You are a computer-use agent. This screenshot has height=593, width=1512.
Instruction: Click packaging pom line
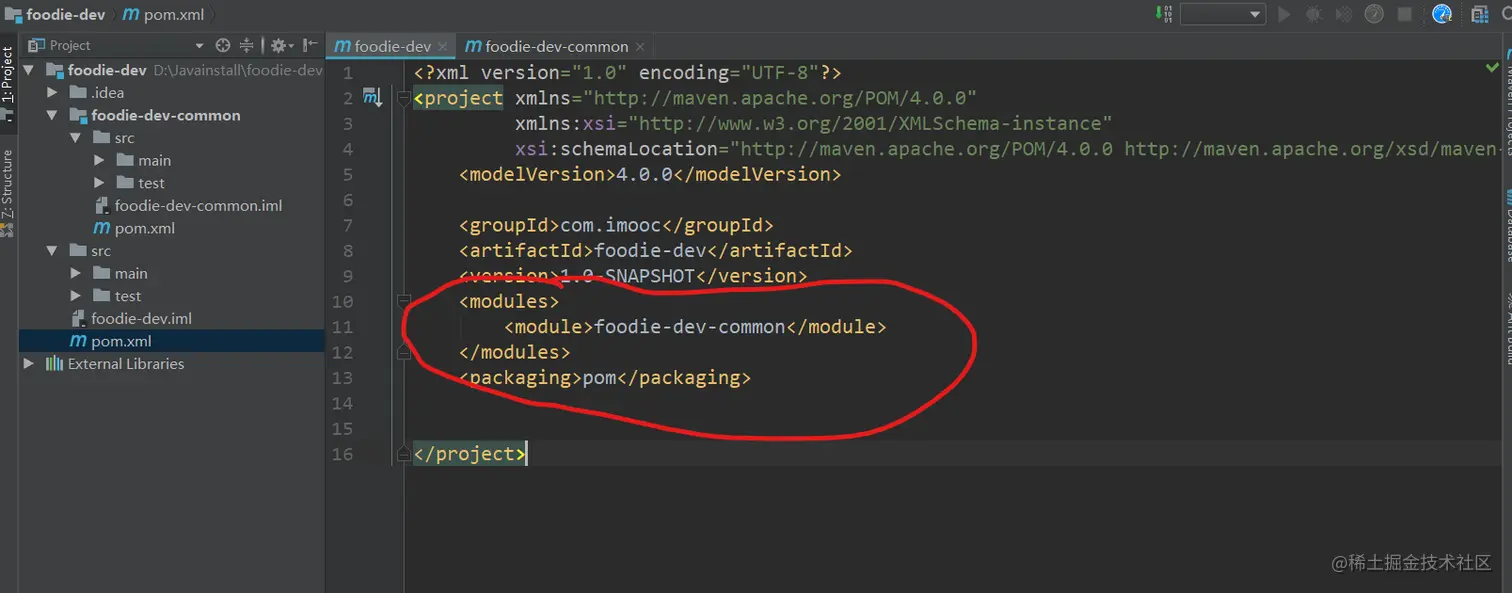605,378
